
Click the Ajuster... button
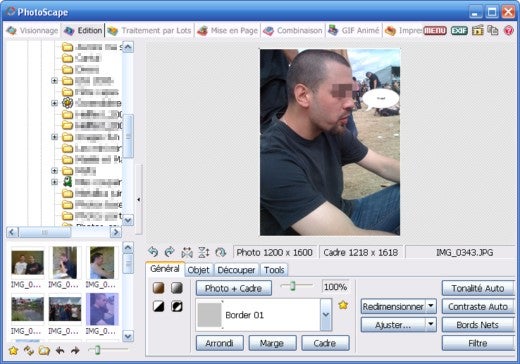click(393, 325)
